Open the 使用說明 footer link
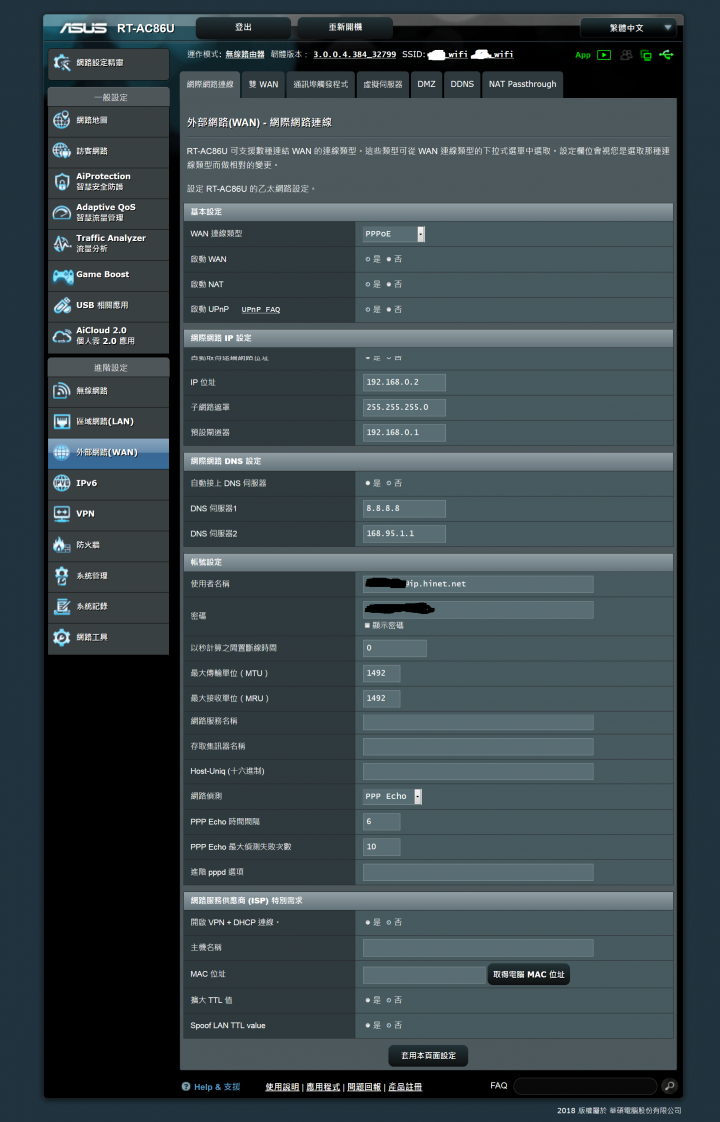 pyautogui.click(x=282, y=1087)
